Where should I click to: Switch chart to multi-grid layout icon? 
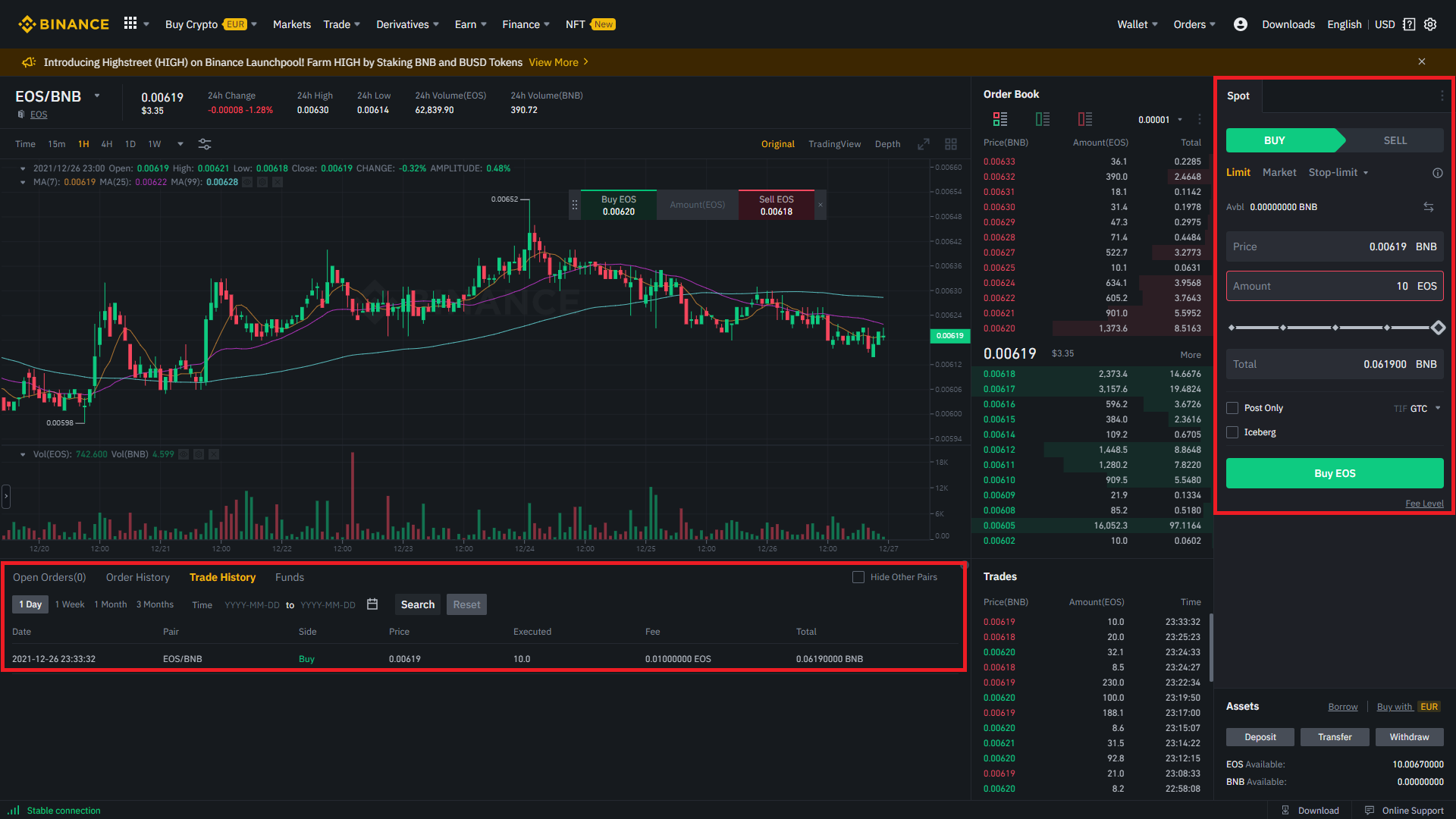951,144
